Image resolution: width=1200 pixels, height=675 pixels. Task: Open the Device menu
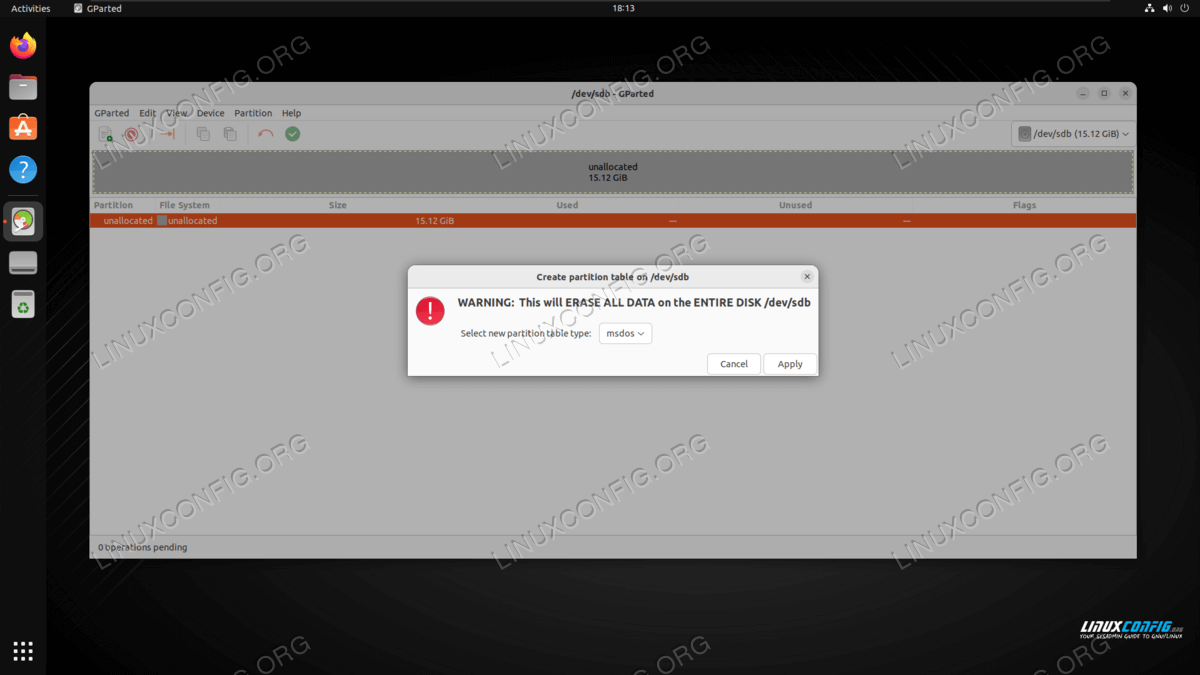[211, 113]
